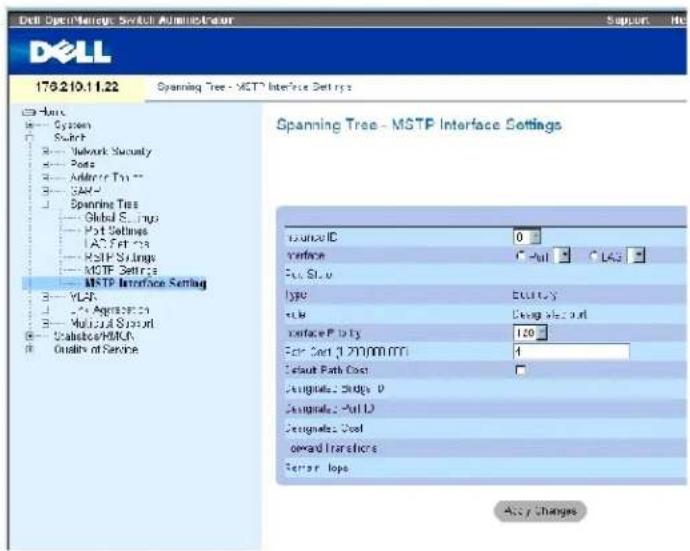The height and width of the screenshot is (551, 690).
Task: Open the Support link in the top bar
Action: coord(628,20)
